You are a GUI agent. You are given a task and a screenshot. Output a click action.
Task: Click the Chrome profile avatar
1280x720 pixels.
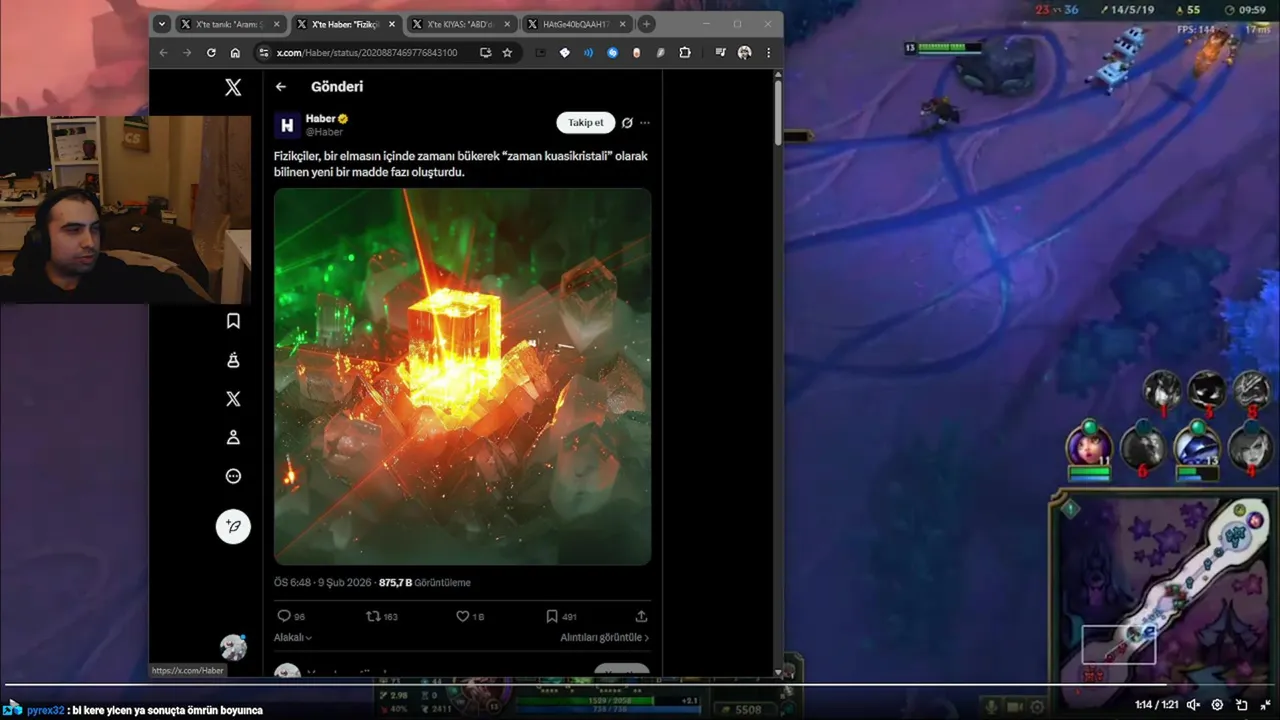click(x=744, y=53)
